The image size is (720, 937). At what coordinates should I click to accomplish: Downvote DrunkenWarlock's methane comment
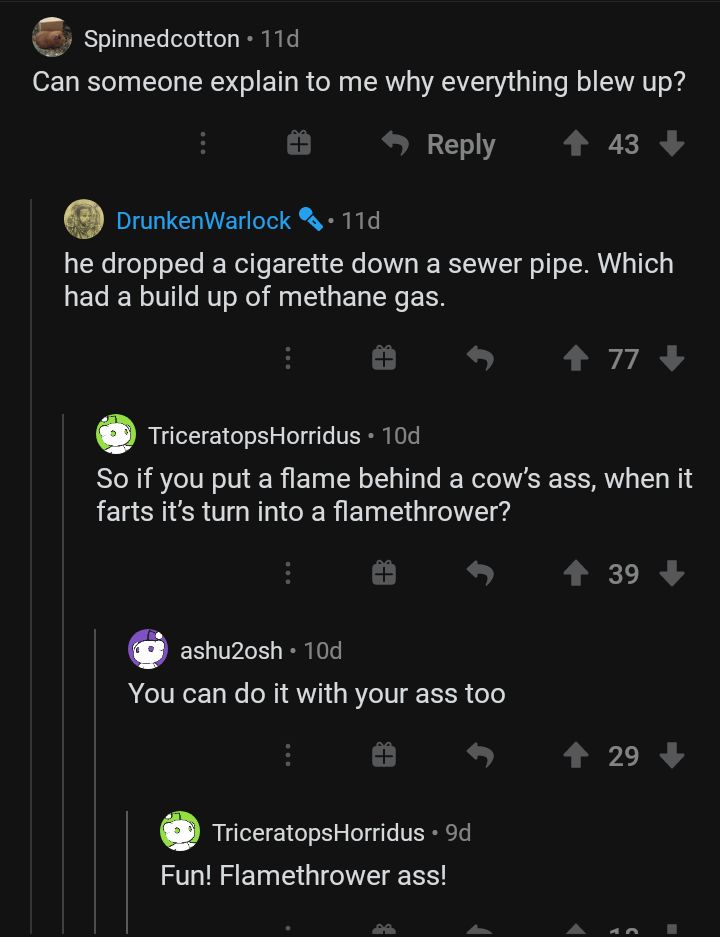coord(672,358)
